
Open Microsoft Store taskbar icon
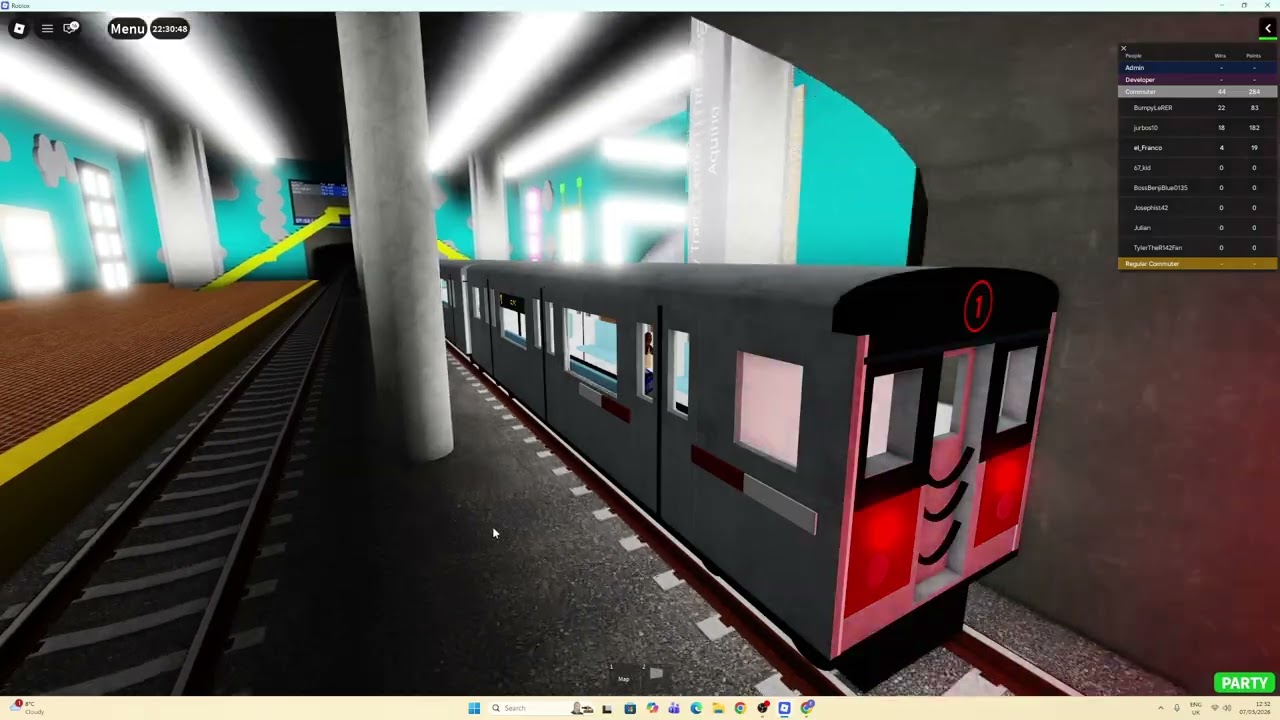(x=630, y=708)
